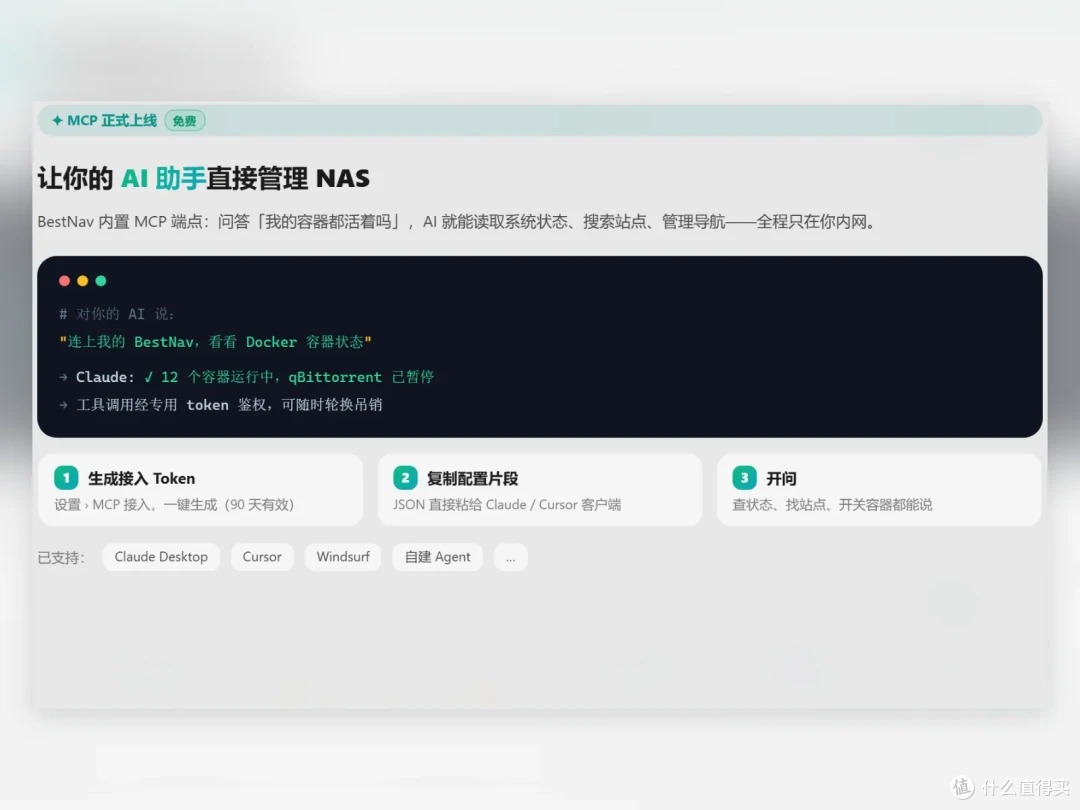Click the Claude: 12 个容器运行中 output line

coord(255,377)
